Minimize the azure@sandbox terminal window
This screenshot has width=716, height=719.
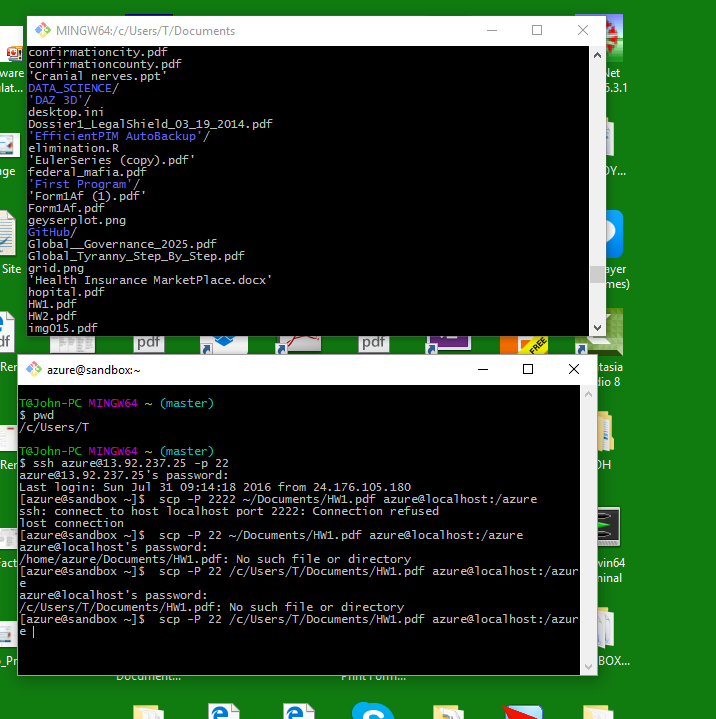point(482,370)
